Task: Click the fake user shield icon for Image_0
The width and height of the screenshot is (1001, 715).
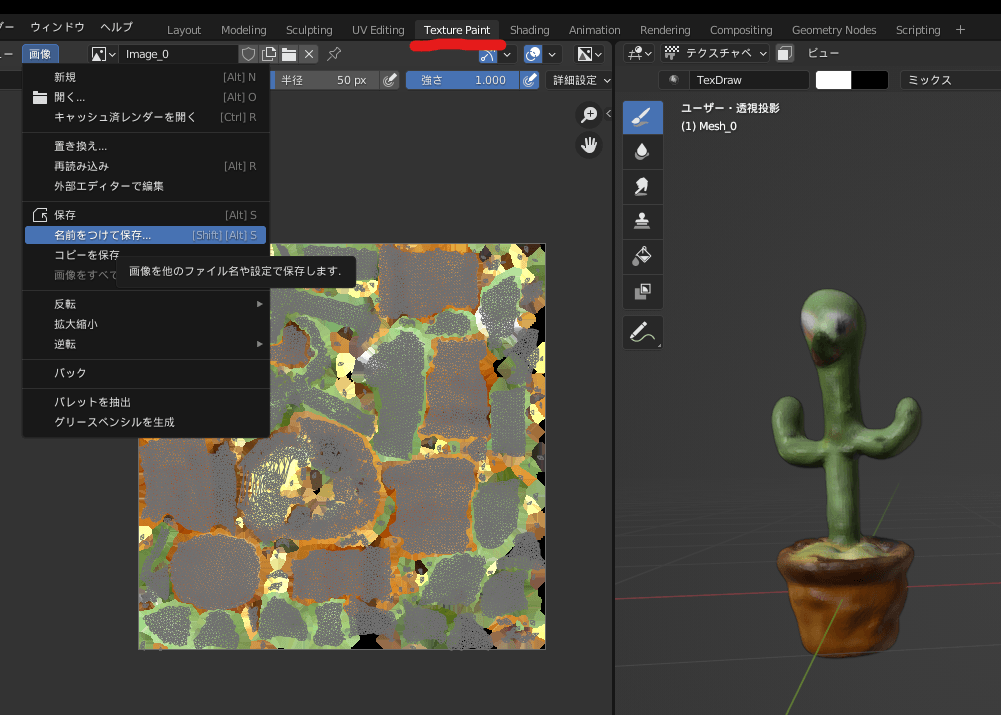Action: [248, 54]
